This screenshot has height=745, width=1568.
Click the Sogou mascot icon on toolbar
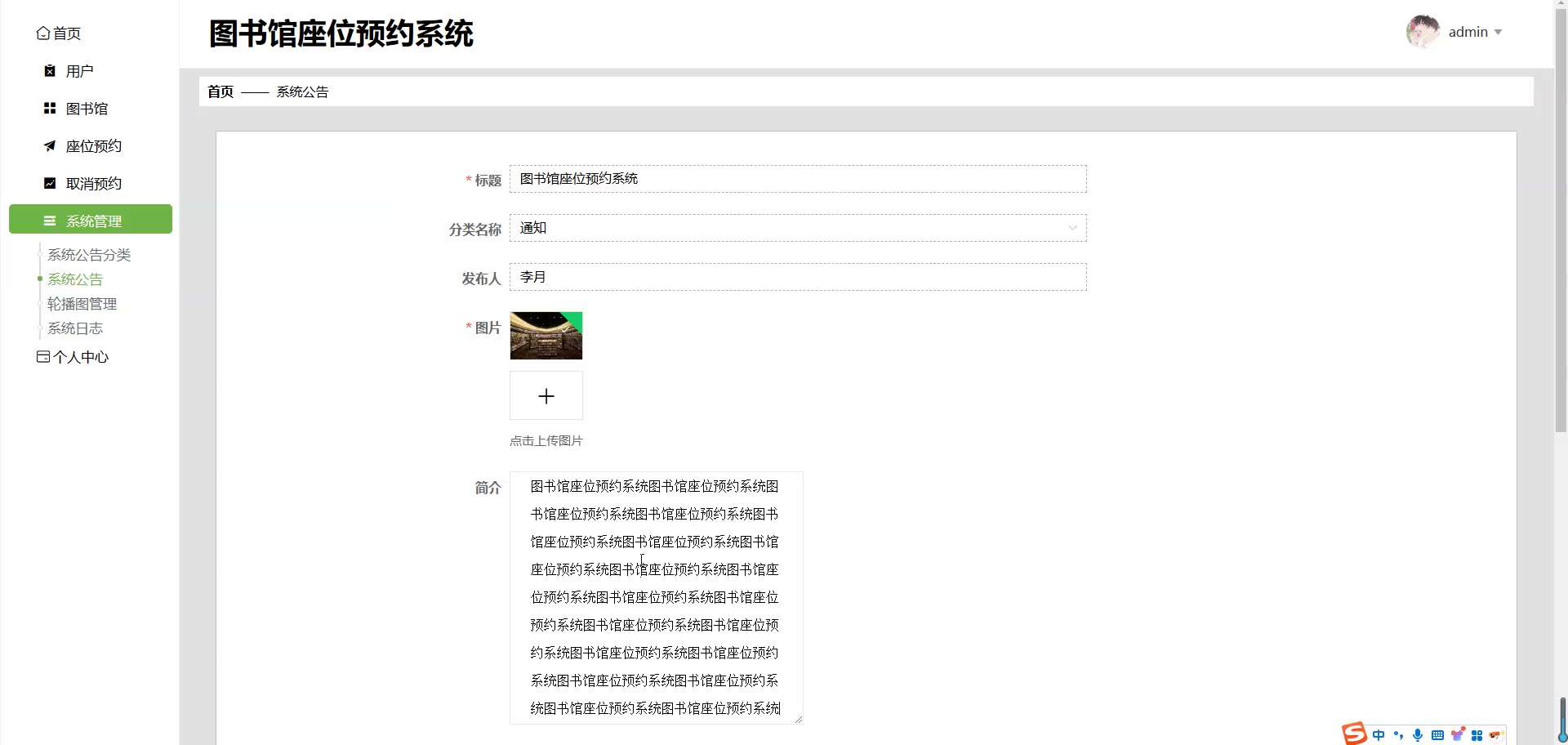click(1496, 735)
